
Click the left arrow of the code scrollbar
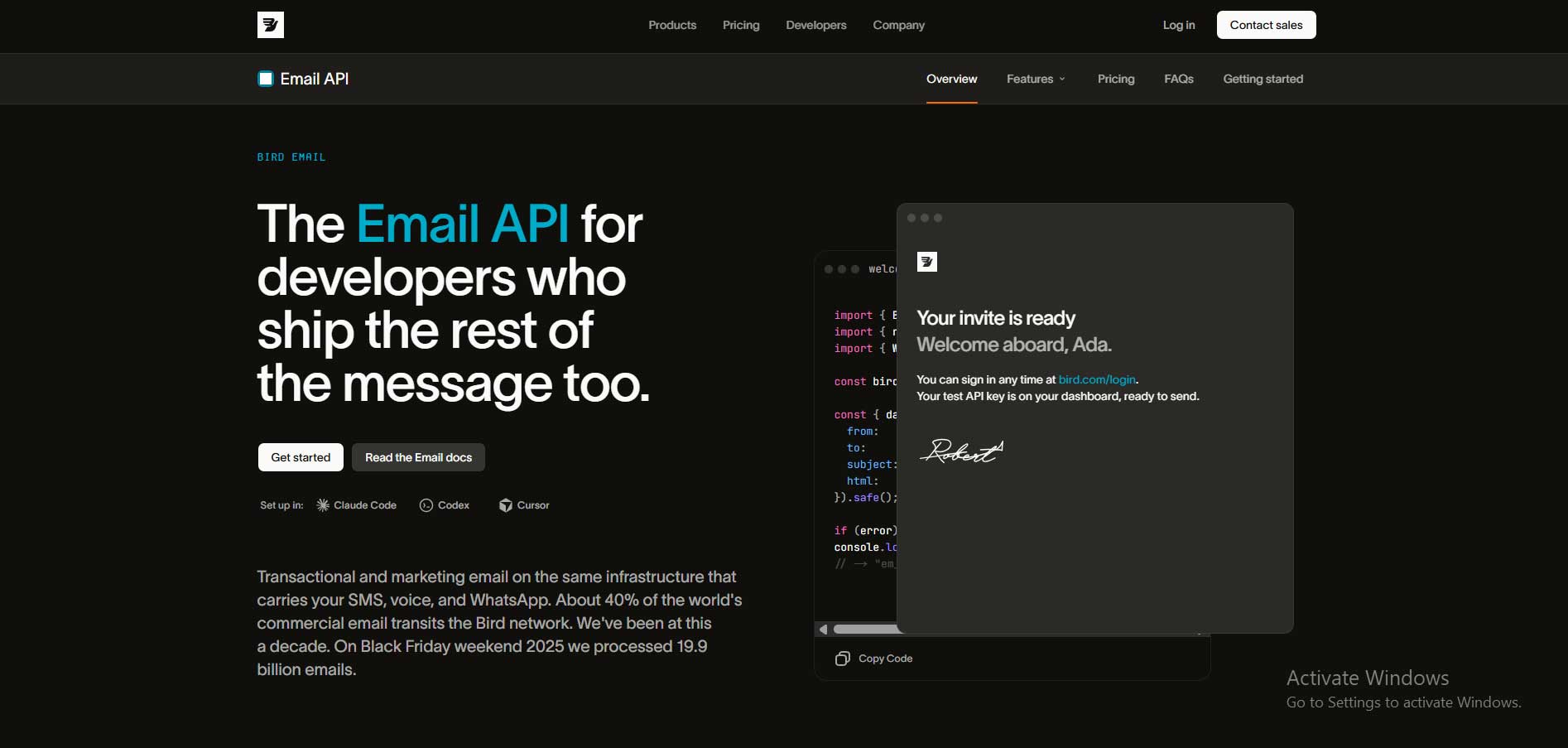click(x=823, y=630)
